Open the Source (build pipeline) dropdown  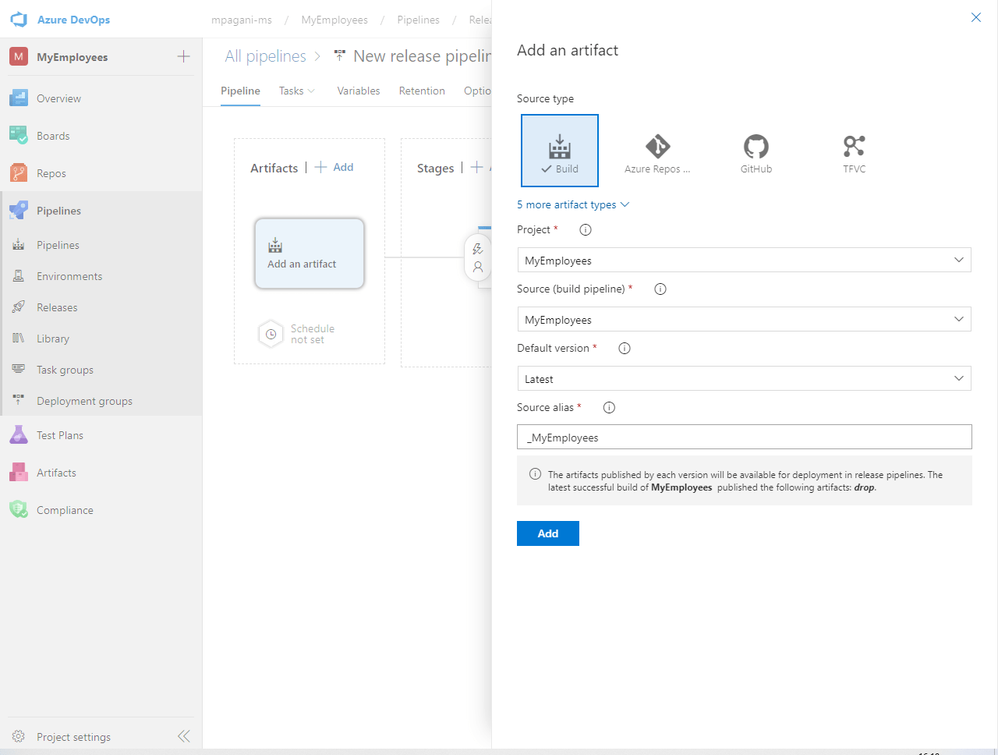[744, 319]
